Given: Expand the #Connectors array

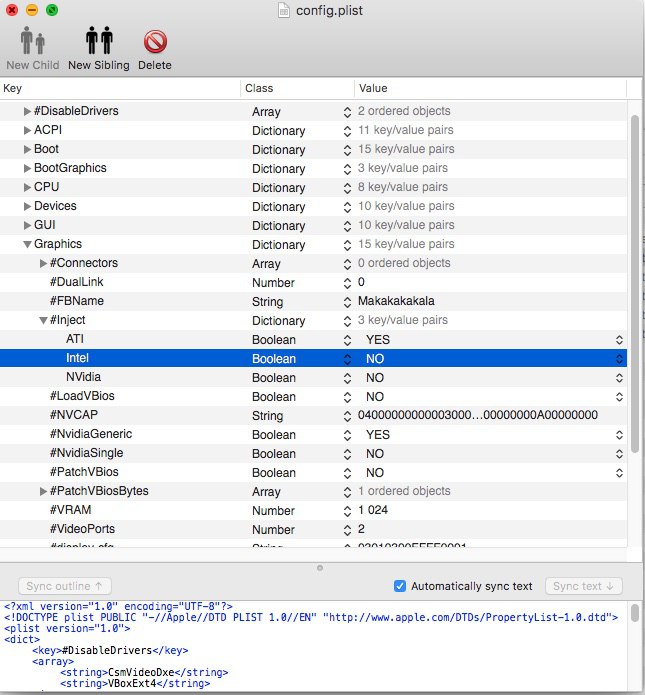Looking at the screenshot, I should click(x=43, y=263).
